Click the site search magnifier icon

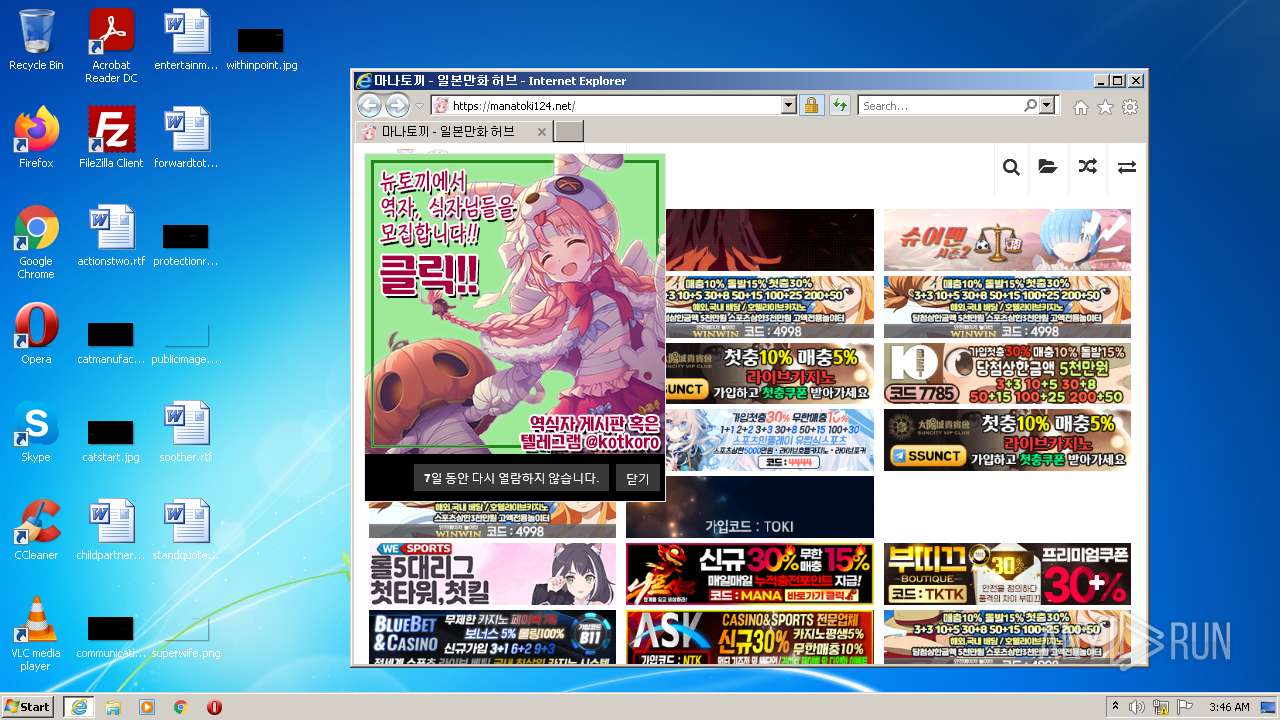pos(1011,167)
